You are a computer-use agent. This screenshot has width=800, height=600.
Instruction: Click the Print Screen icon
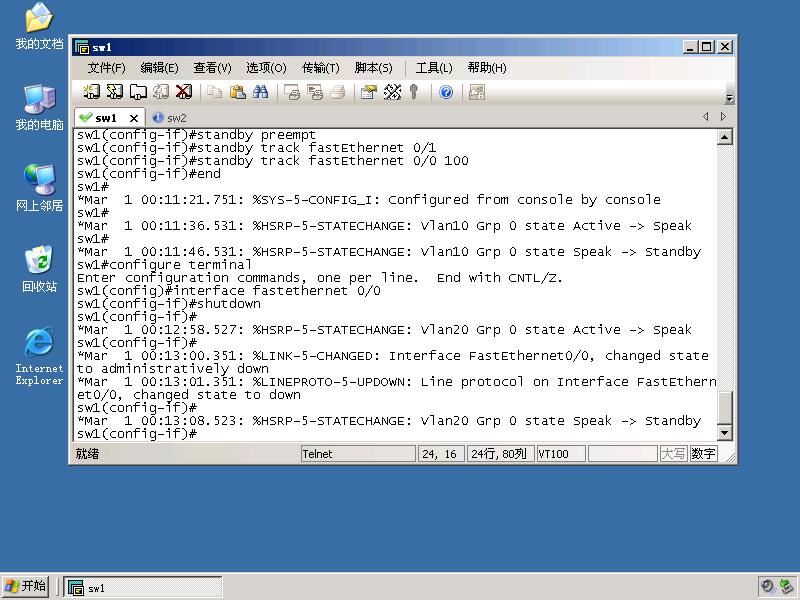click(x=292, y=92)
